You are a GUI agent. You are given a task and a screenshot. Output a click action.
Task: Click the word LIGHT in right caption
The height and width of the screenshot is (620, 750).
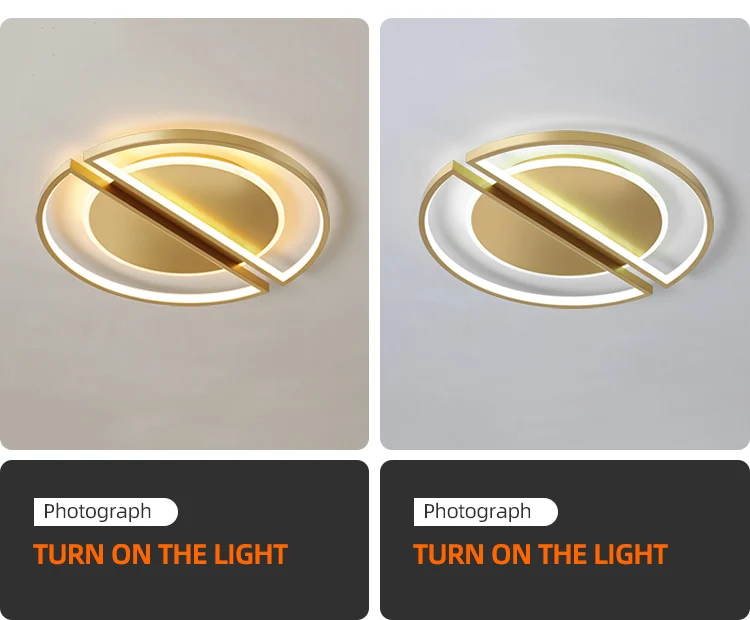point(630,554)
